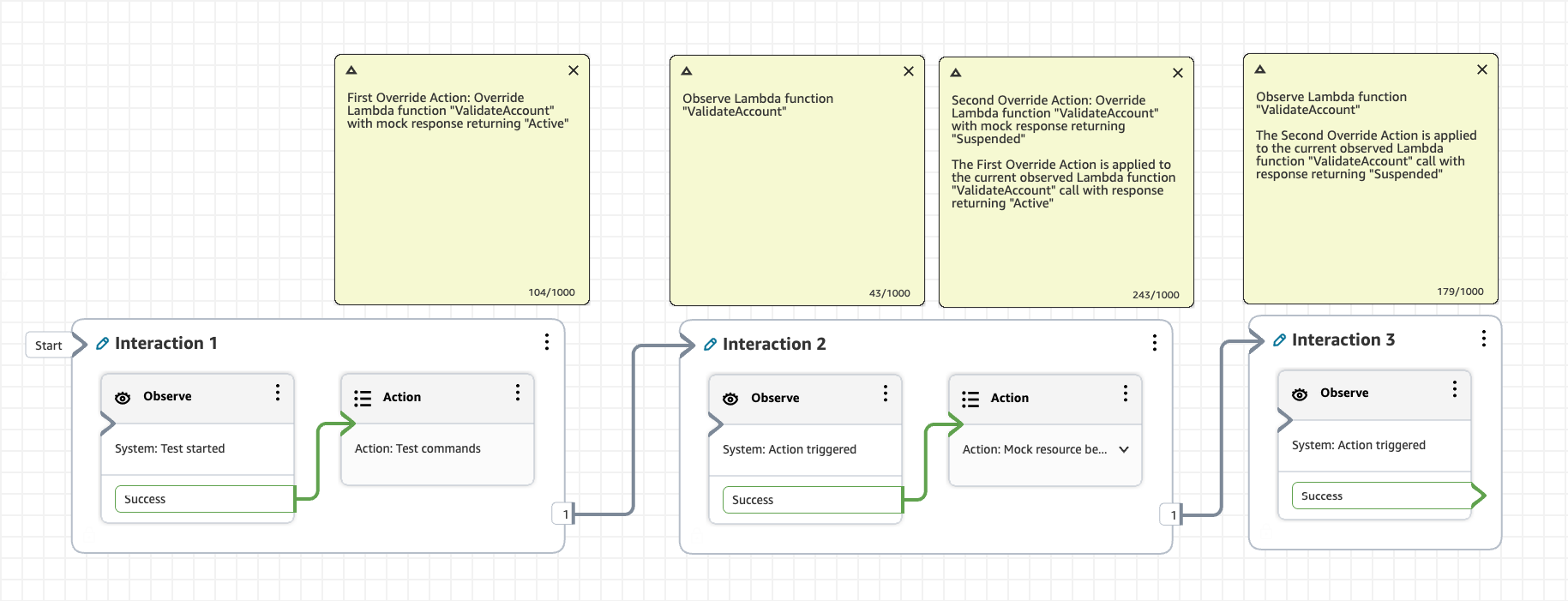Click the 243/1000 character counter
The height and width of the screenshot is (601, 1568).
(1156, 295)
